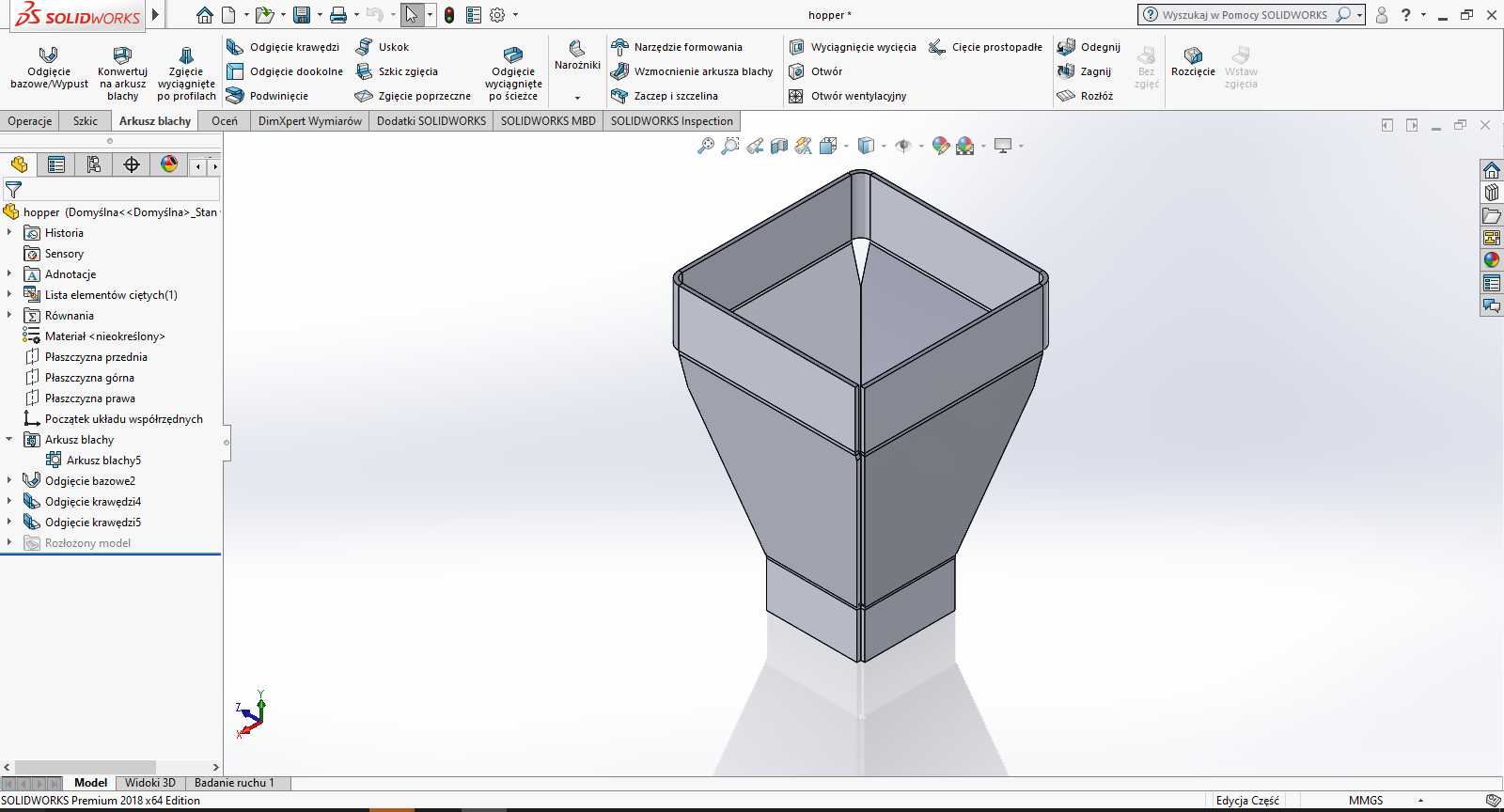Expand the Odgięcie krawędzi4 feature

(x=9, y=501)
